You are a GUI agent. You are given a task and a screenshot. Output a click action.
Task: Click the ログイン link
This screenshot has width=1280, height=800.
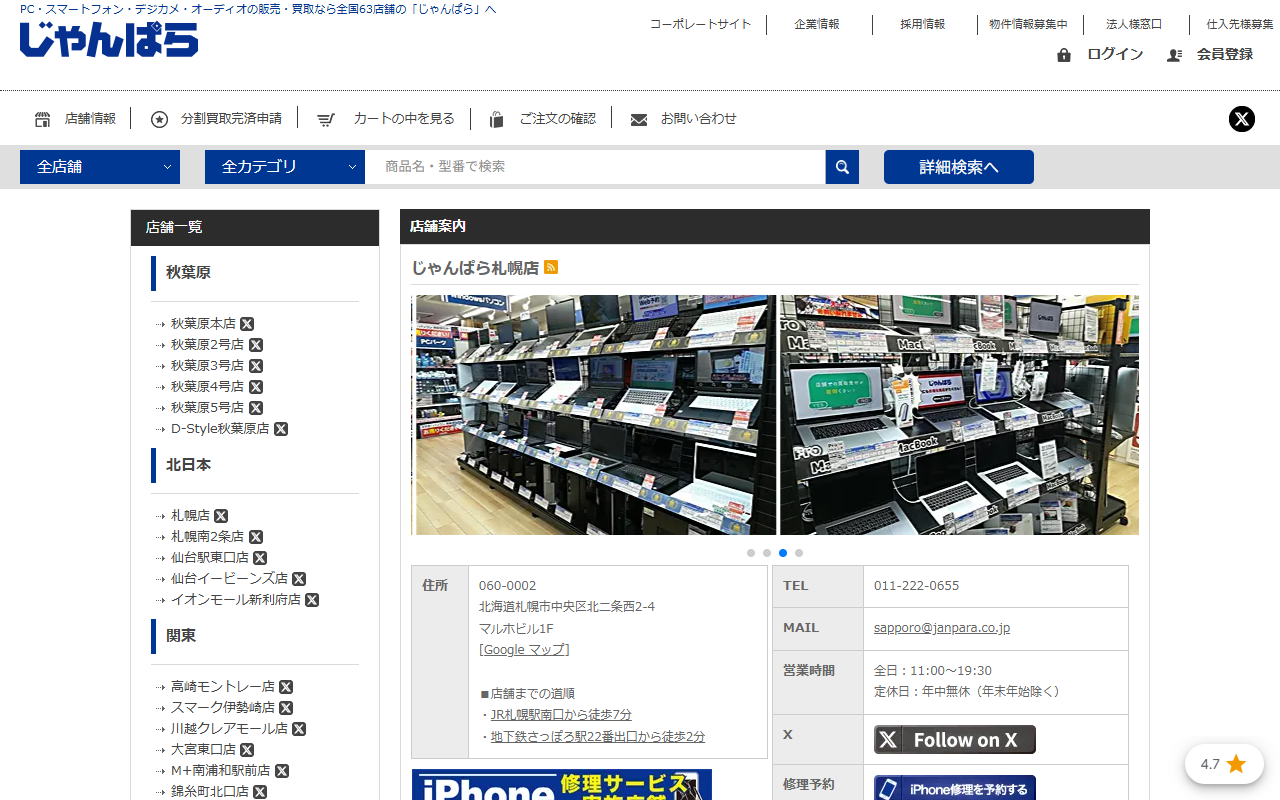[x=1115, y=54]
